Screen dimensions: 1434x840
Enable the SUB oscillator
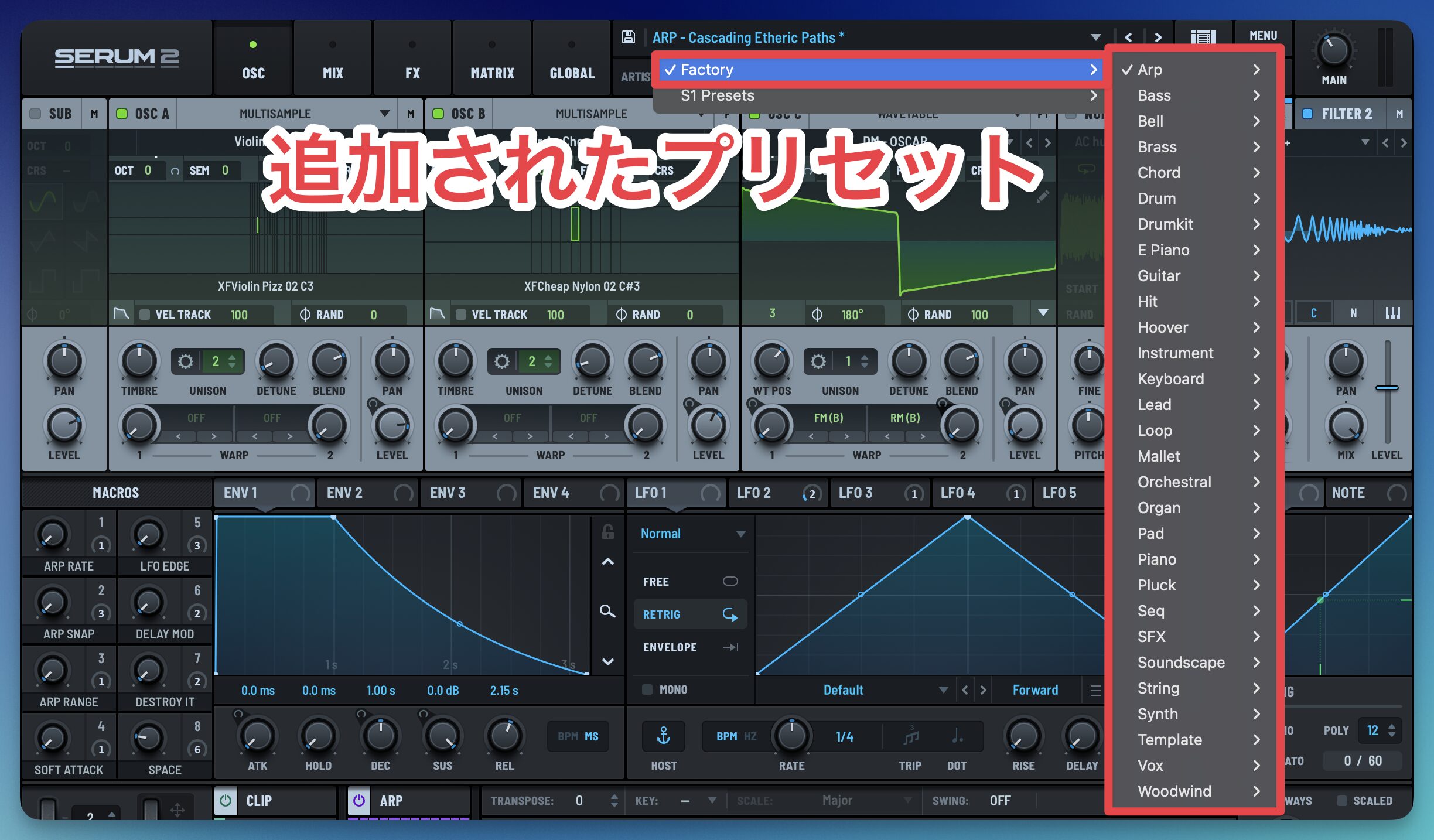35,113
